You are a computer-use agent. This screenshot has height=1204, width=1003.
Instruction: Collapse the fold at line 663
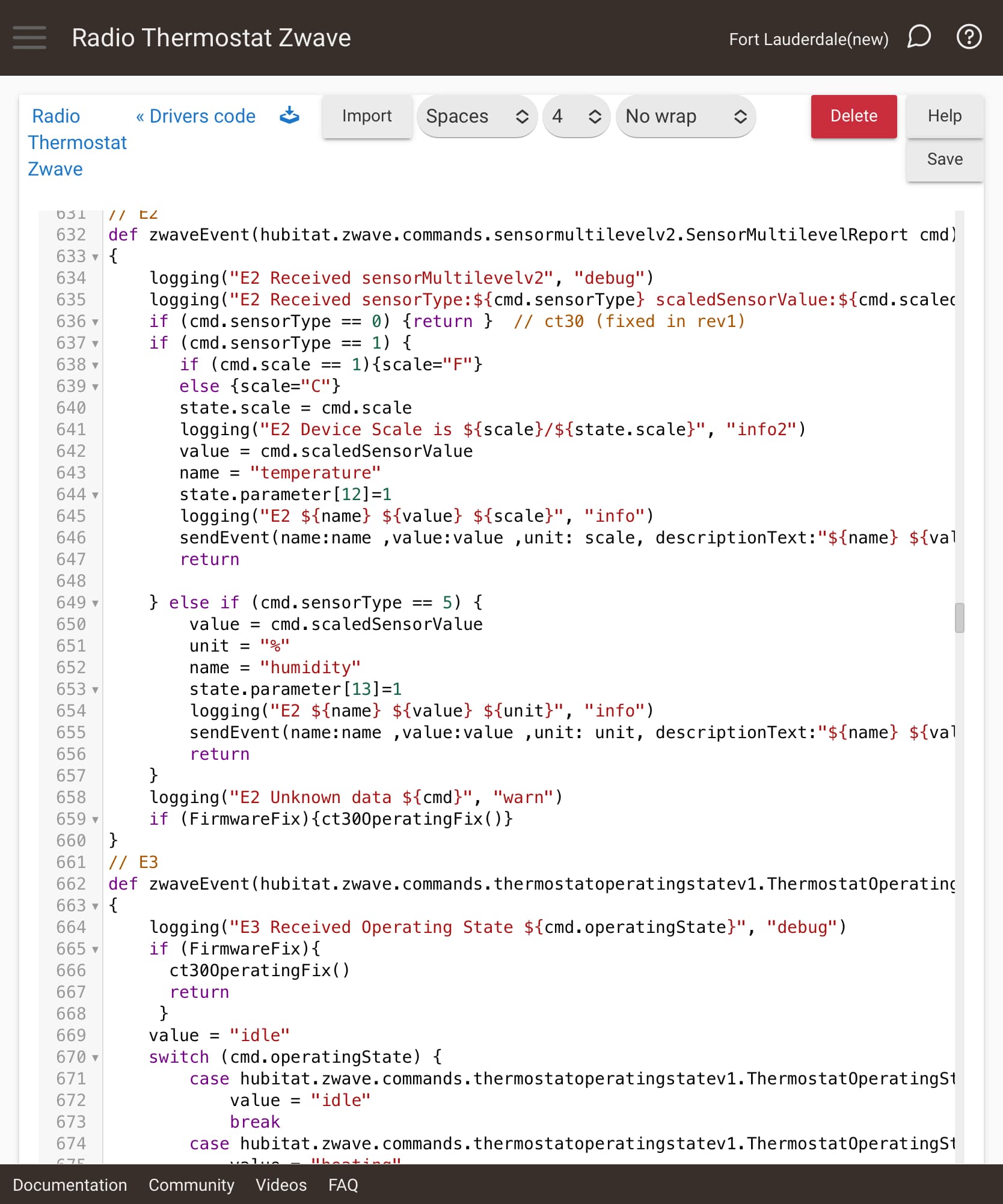(95, 906)
